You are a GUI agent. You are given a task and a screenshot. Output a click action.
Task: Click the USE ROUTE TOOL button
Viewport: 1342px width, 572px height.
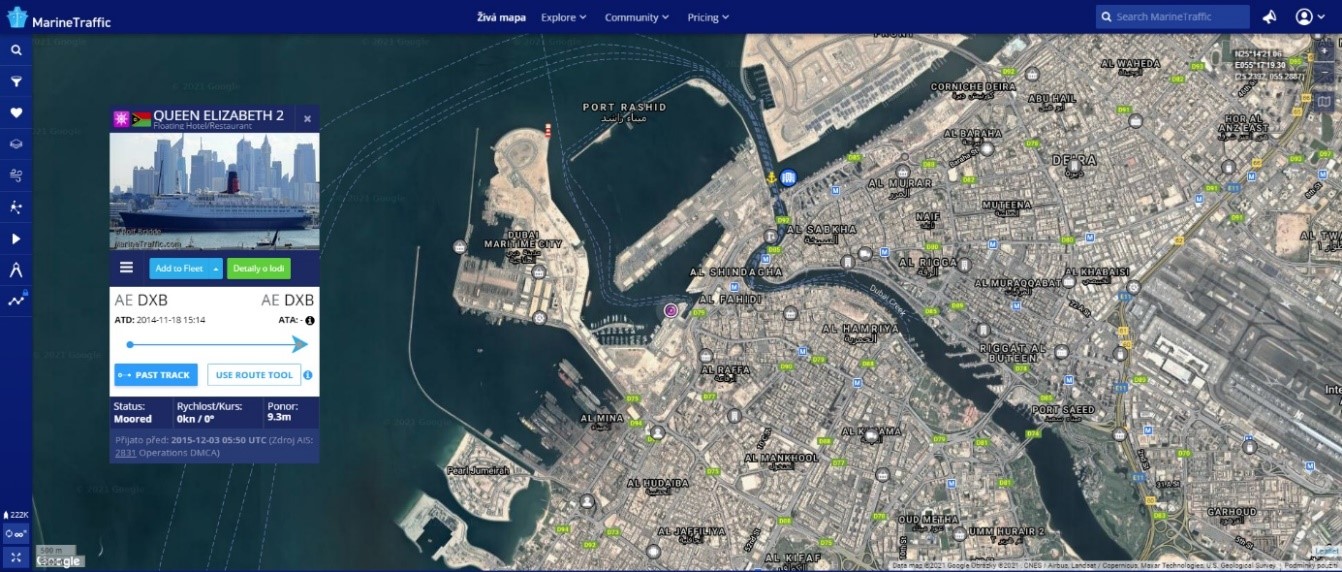pos(254,375)
